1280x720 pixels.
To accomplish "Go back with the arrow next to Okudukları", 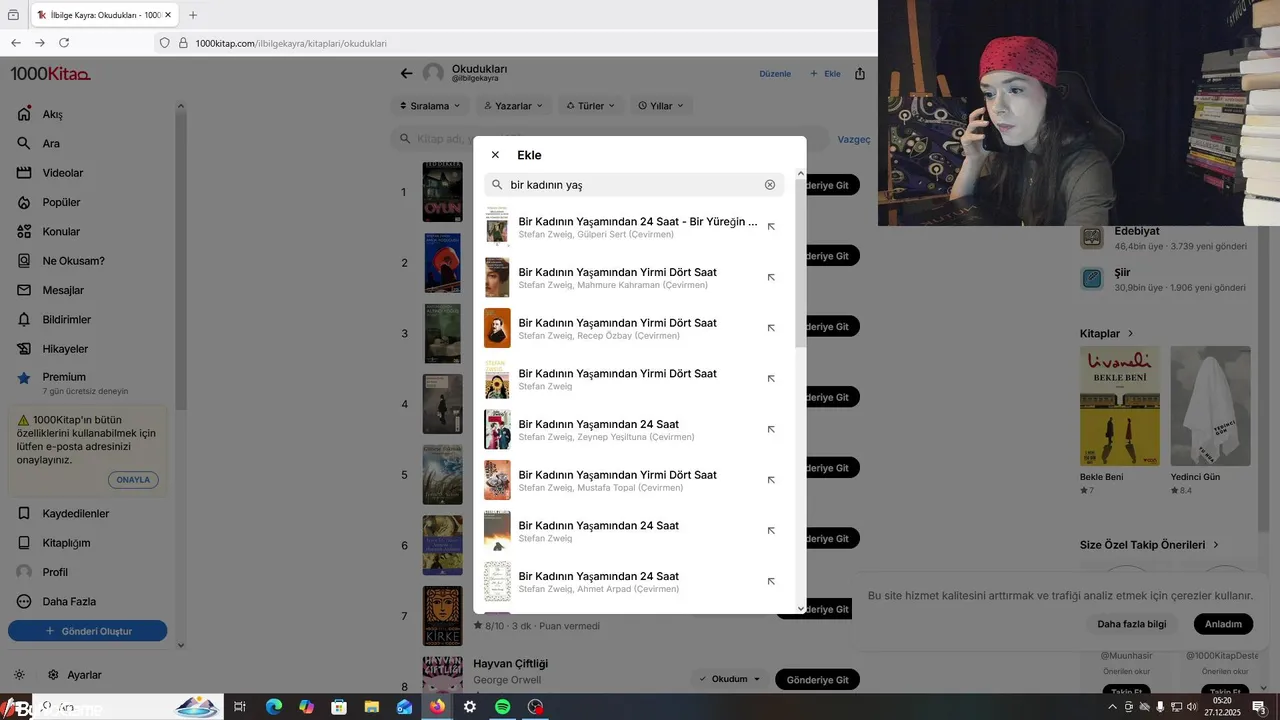I will (x=406, y=73).
